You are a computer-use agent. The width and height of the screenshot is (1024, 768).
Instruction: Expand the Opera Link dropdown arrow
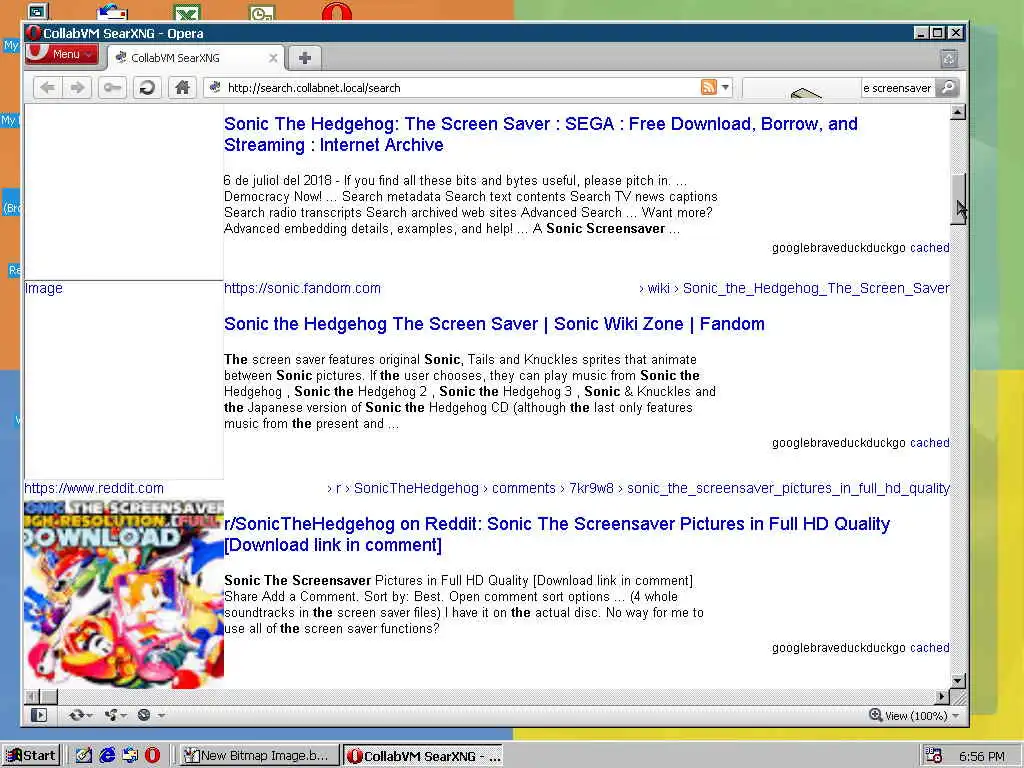pyautogui.click(x=89, y=716)
